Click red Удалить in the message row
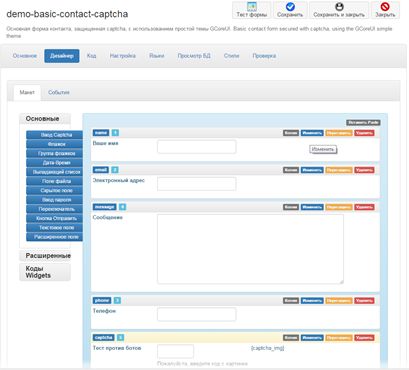This screenshot has width=409, height=370. pyautogui.click(x=364, y=207)
